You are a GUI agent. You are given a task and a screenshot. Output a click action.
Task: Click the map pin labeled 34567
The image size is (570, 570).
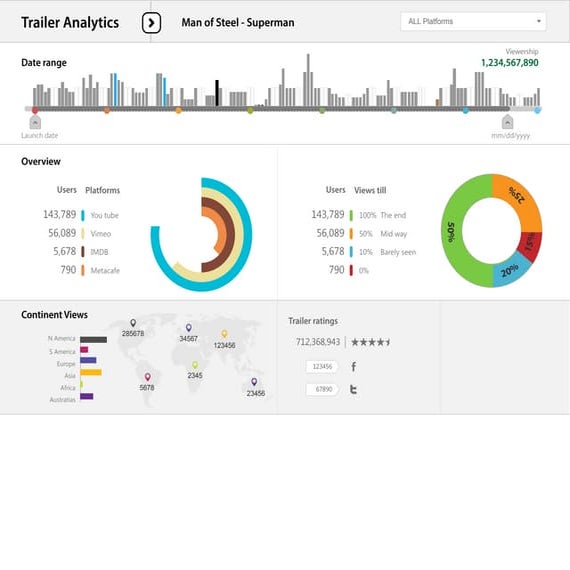click(x=188, y=328)
